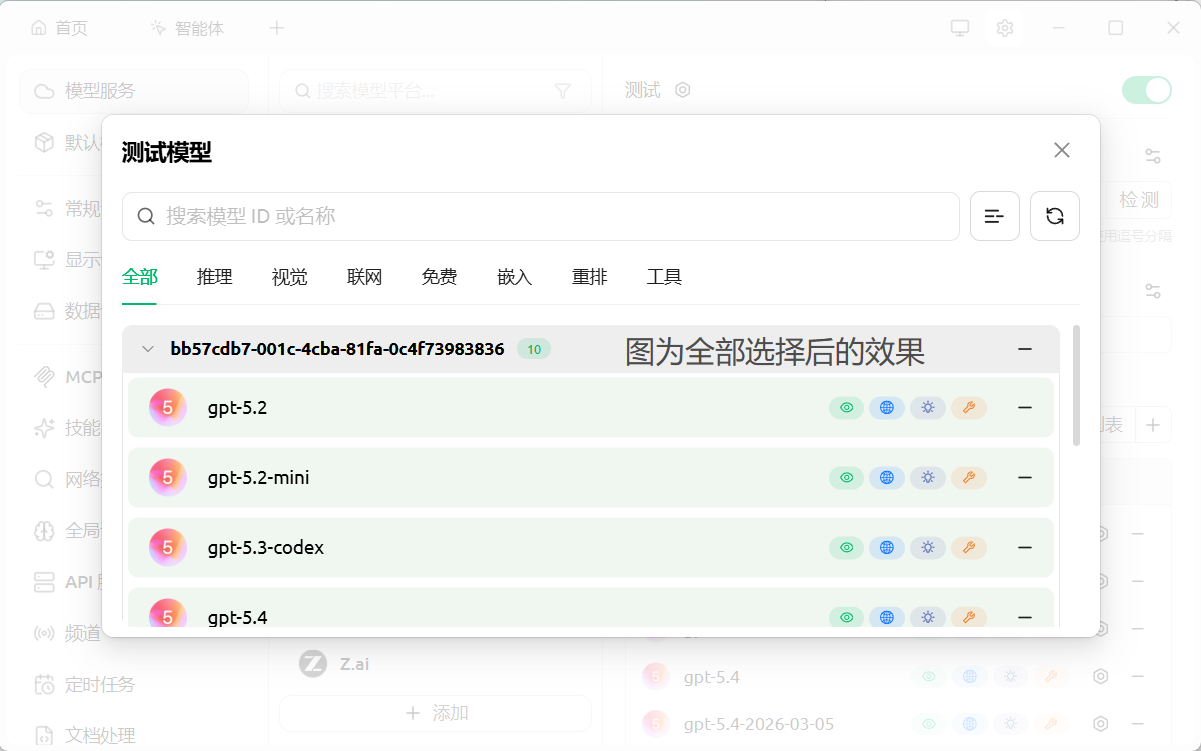Viewport: 1201px width, 751px height.
Task: Click vision eye badge on gpt-5.2
Action: pos(847,407)
